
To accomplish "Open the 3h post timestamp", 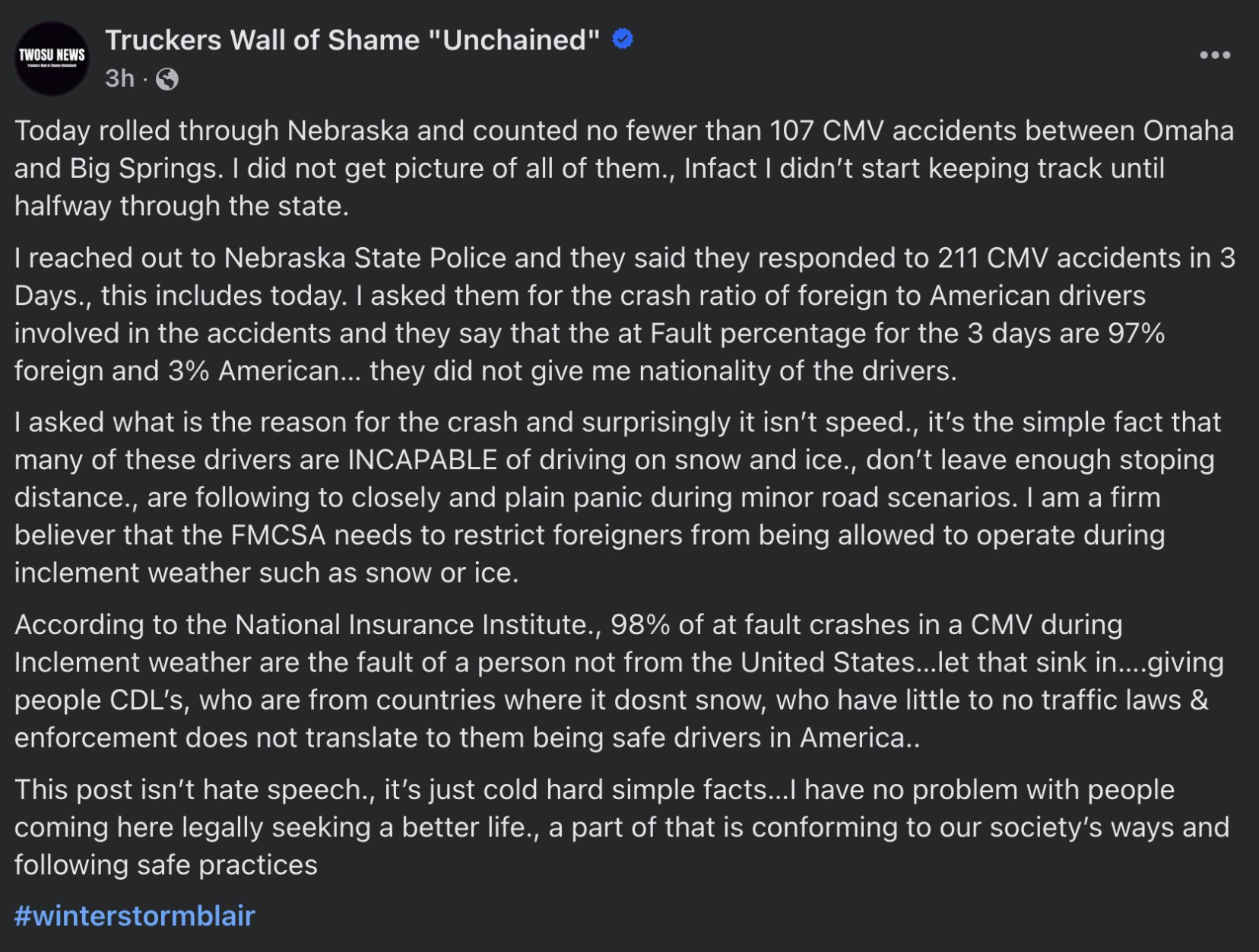I will pos(119,78).
